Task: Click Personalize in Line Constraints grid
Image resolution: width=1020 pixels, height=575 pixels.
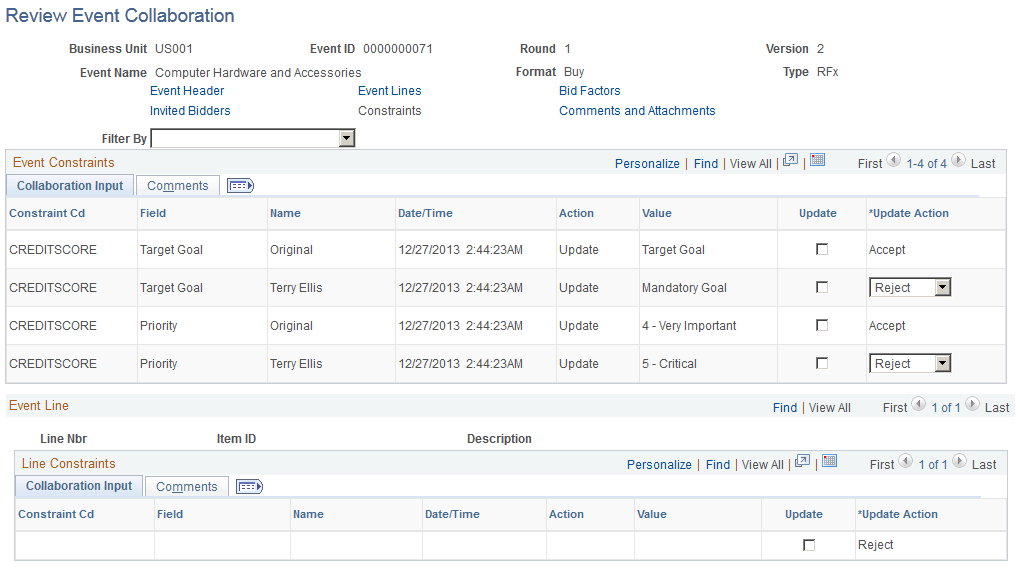Action: click(659, 465)
